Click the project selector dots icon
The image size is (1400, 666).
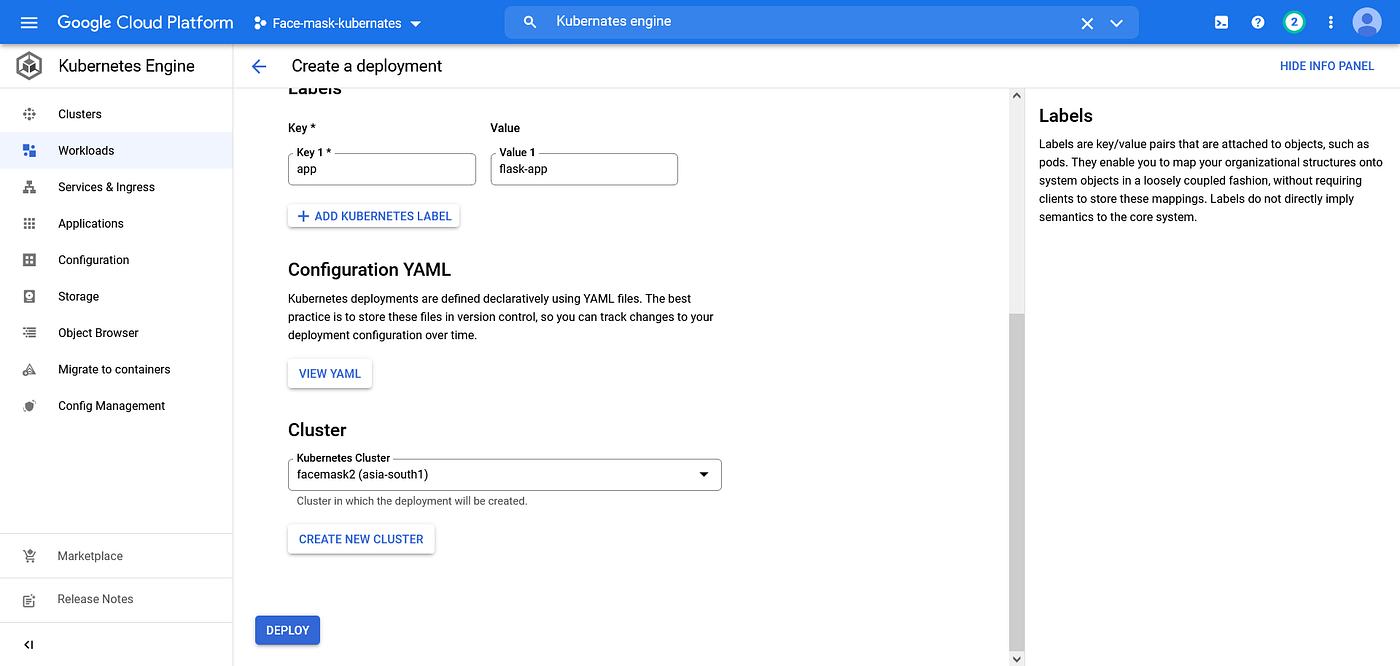[259, 22]
